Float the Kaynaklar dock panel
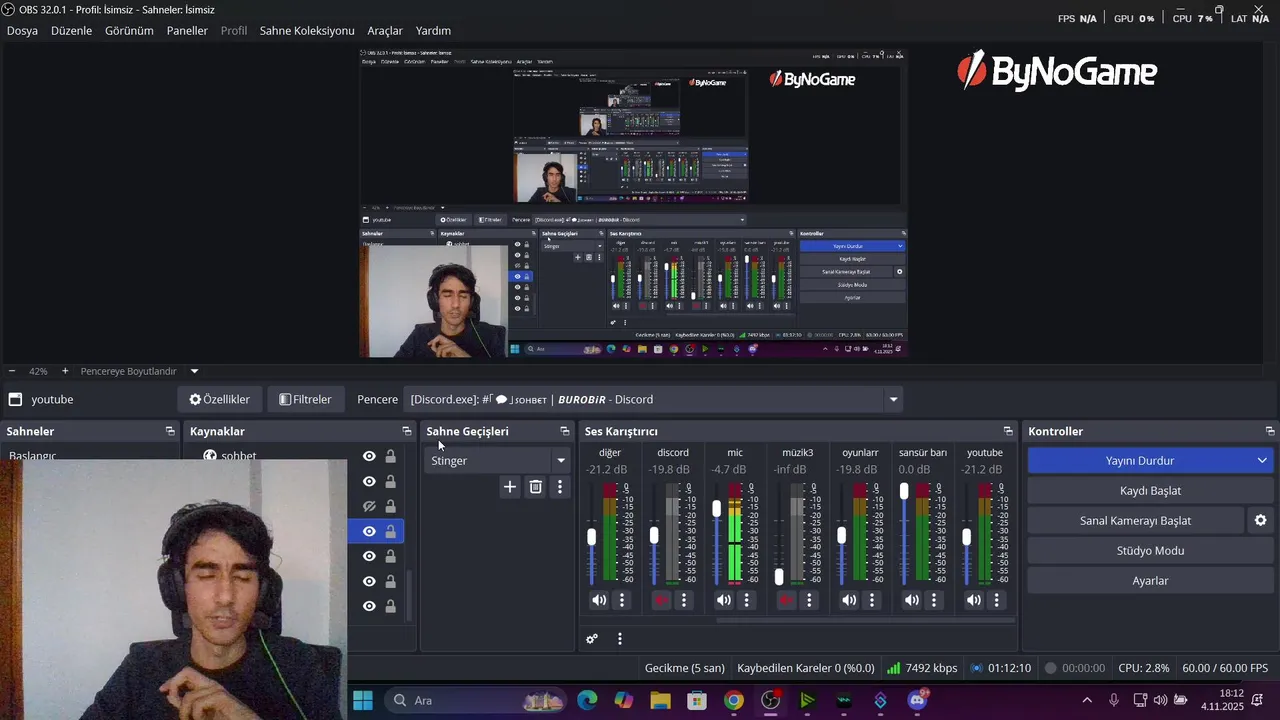 pos(406,431)
